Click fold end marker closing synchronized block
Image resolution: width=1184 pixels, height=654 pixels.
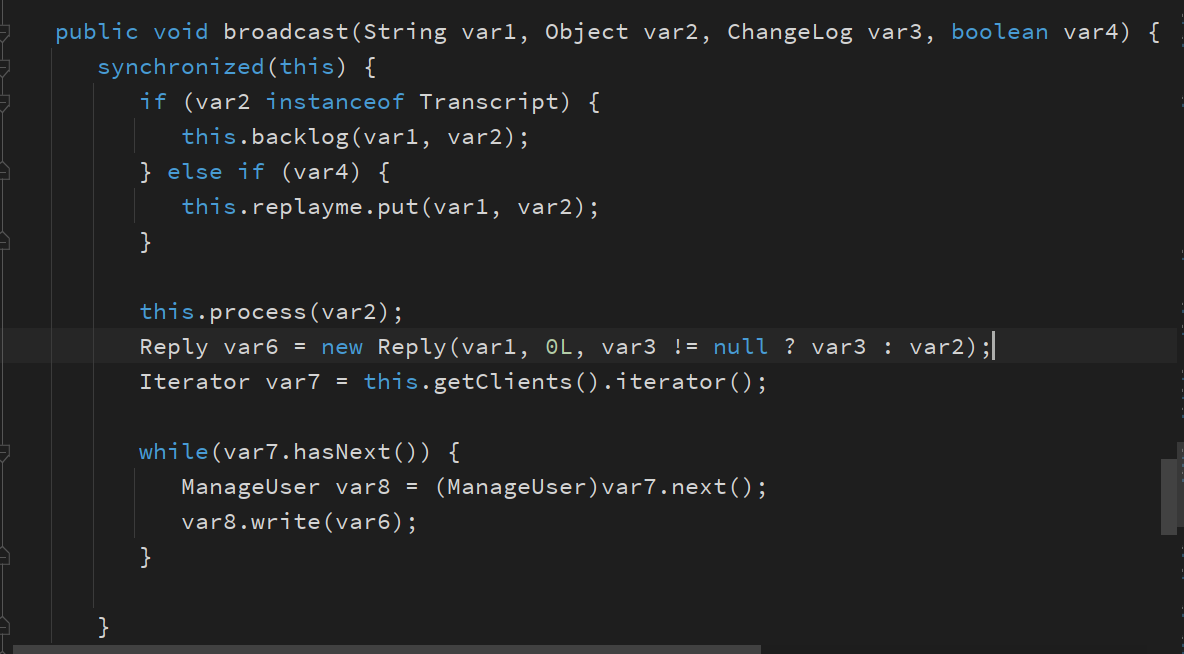(x=4, y=627)
